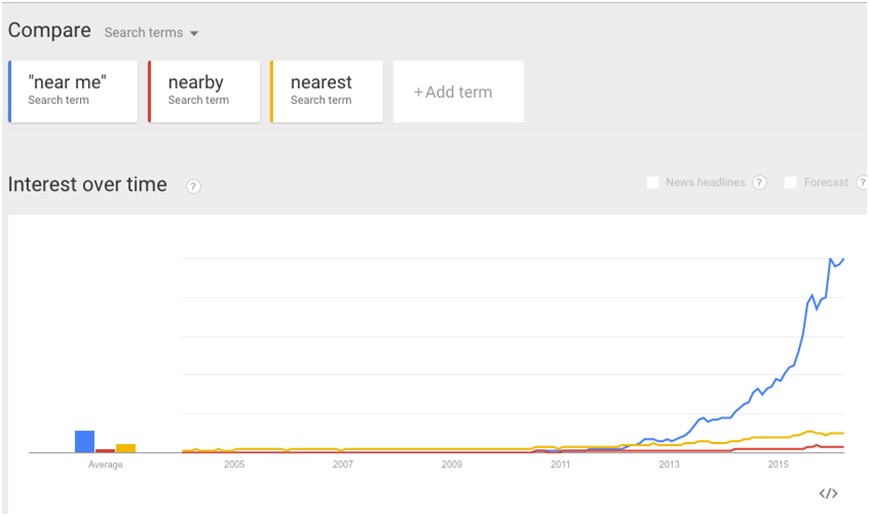Click help icon next to News headlines
This screenshot has width=869, height=516.
[759, 182]
